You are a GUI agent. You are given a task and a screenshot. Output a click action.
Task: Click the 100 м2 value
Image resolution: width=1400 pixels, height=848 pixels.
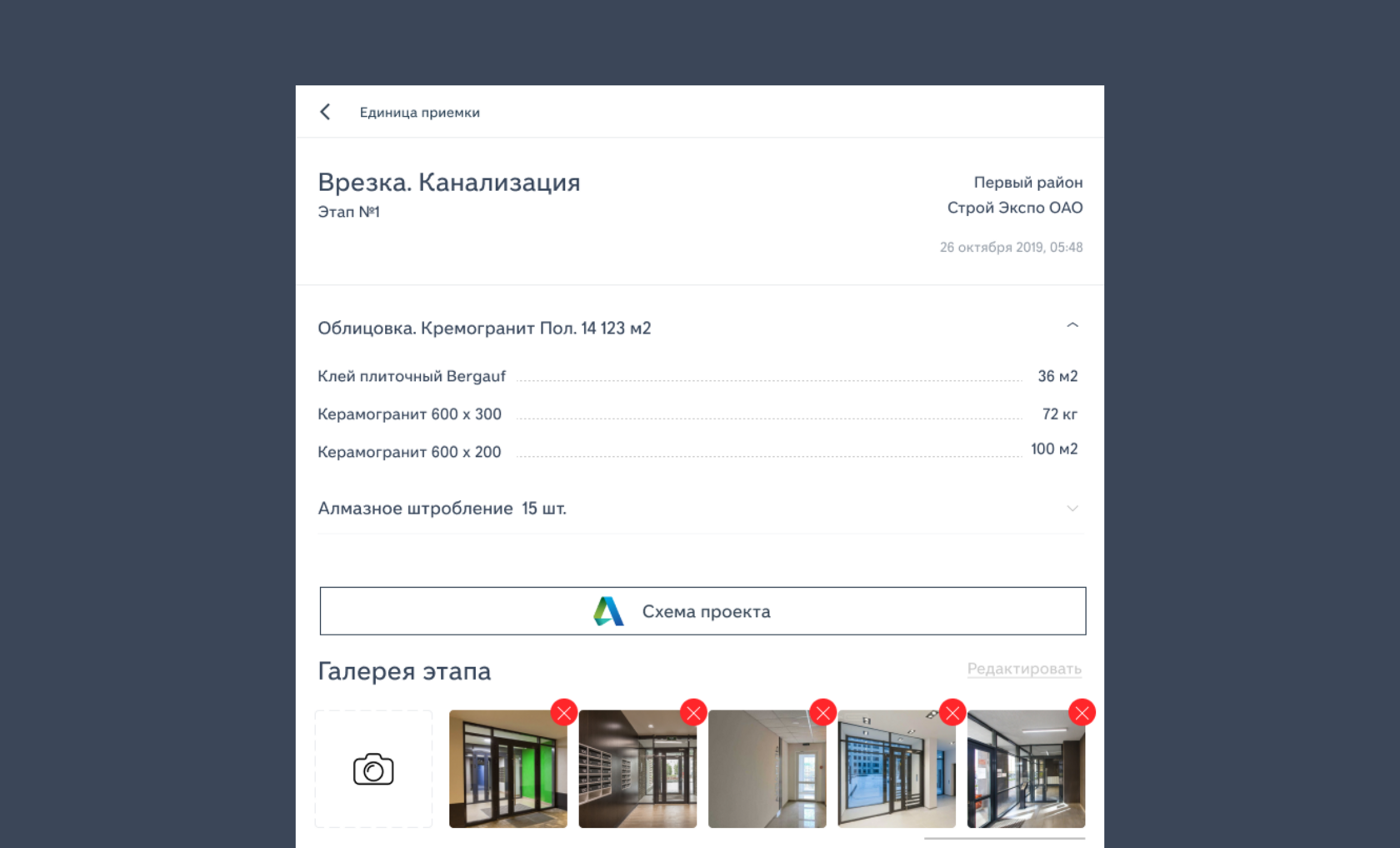click(x=1054, y=449)
